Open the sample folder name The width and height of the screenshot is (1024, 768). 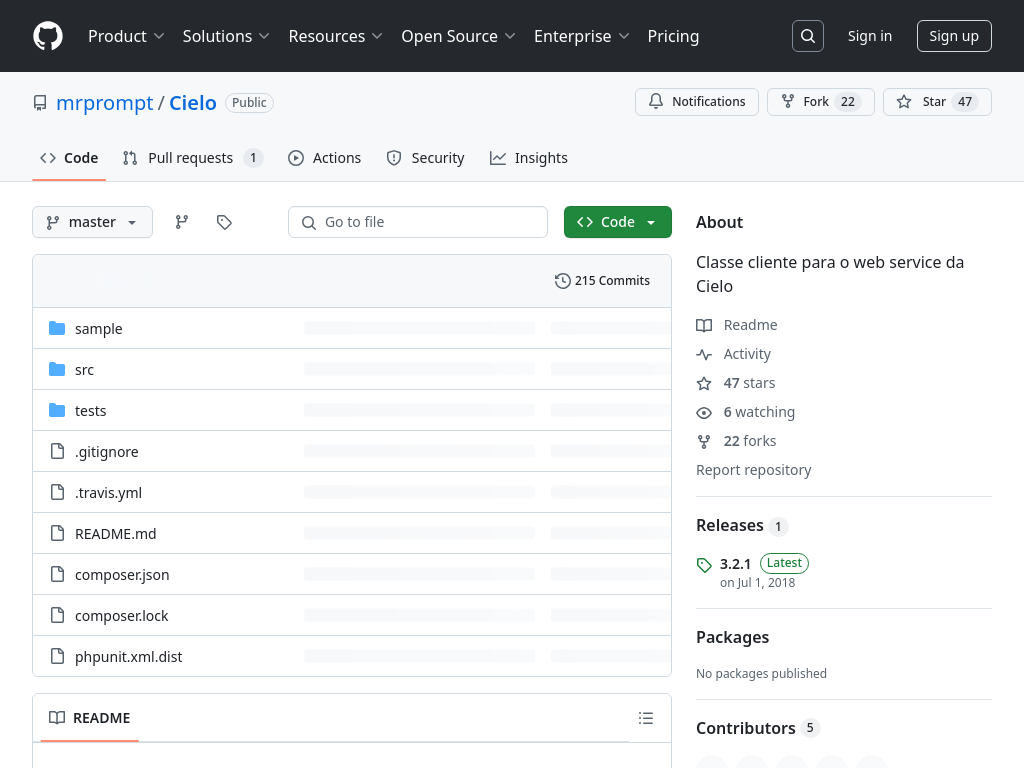pos(99,328)
